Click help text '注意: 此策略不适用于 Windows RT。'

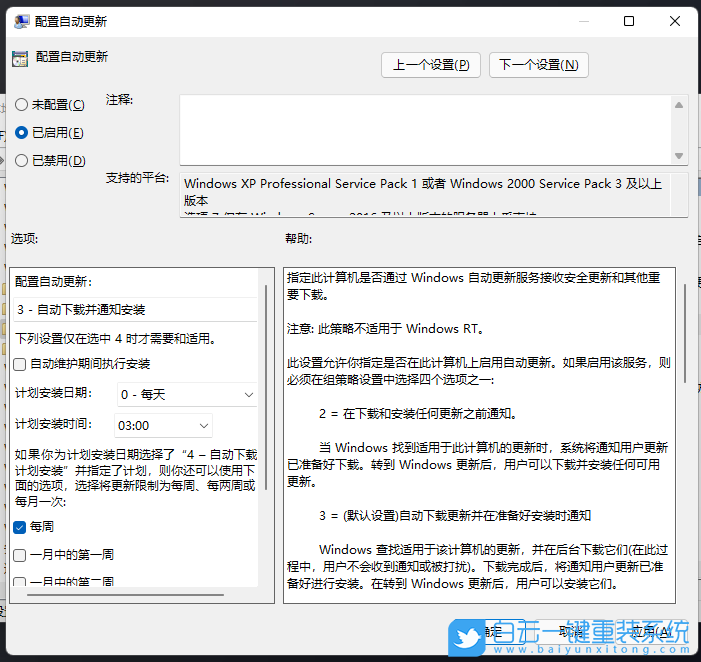click(385, 329)
